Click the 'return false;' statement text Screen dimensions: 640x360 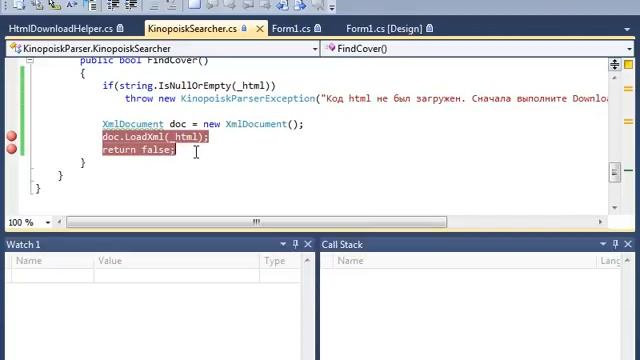(x=139, y=150)
